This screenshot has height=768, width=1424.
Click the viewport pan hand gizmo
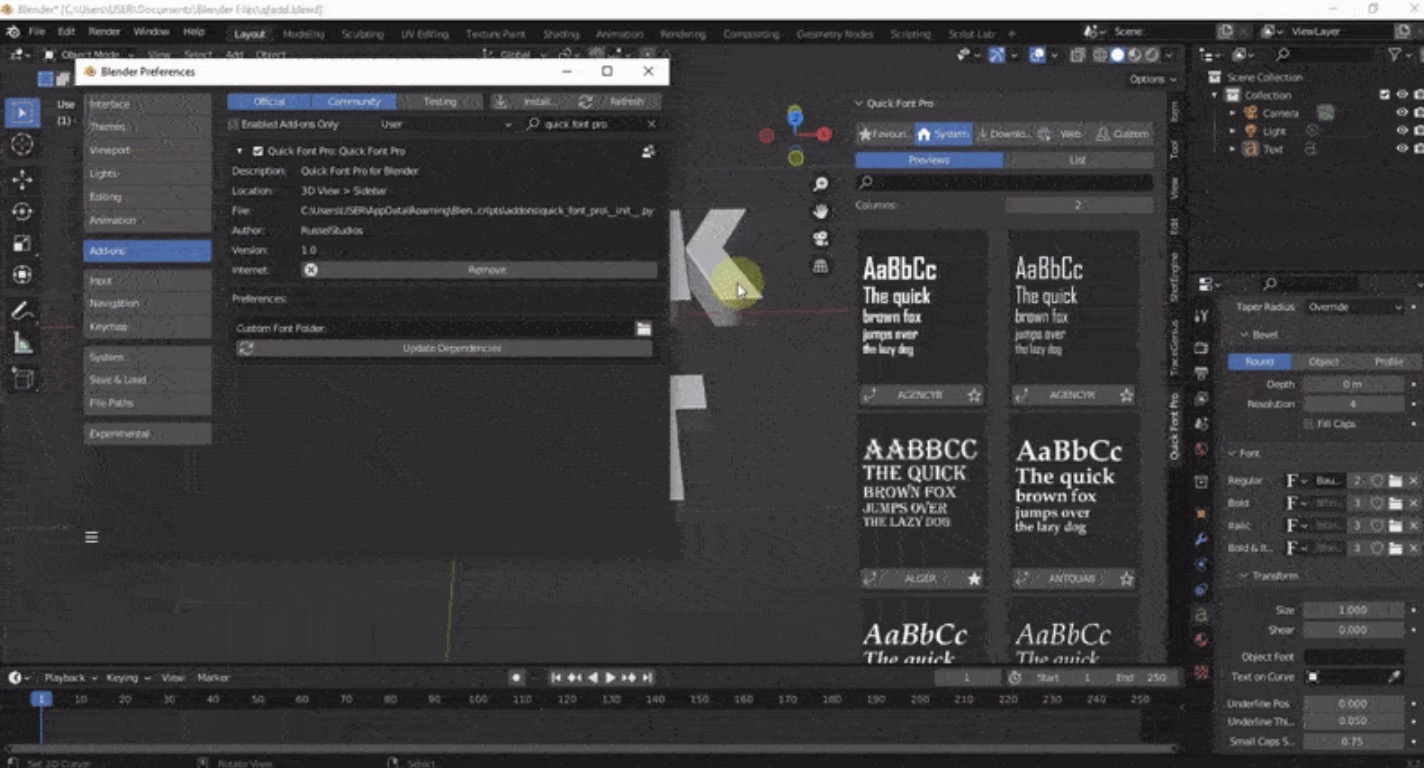click(821, 211)
